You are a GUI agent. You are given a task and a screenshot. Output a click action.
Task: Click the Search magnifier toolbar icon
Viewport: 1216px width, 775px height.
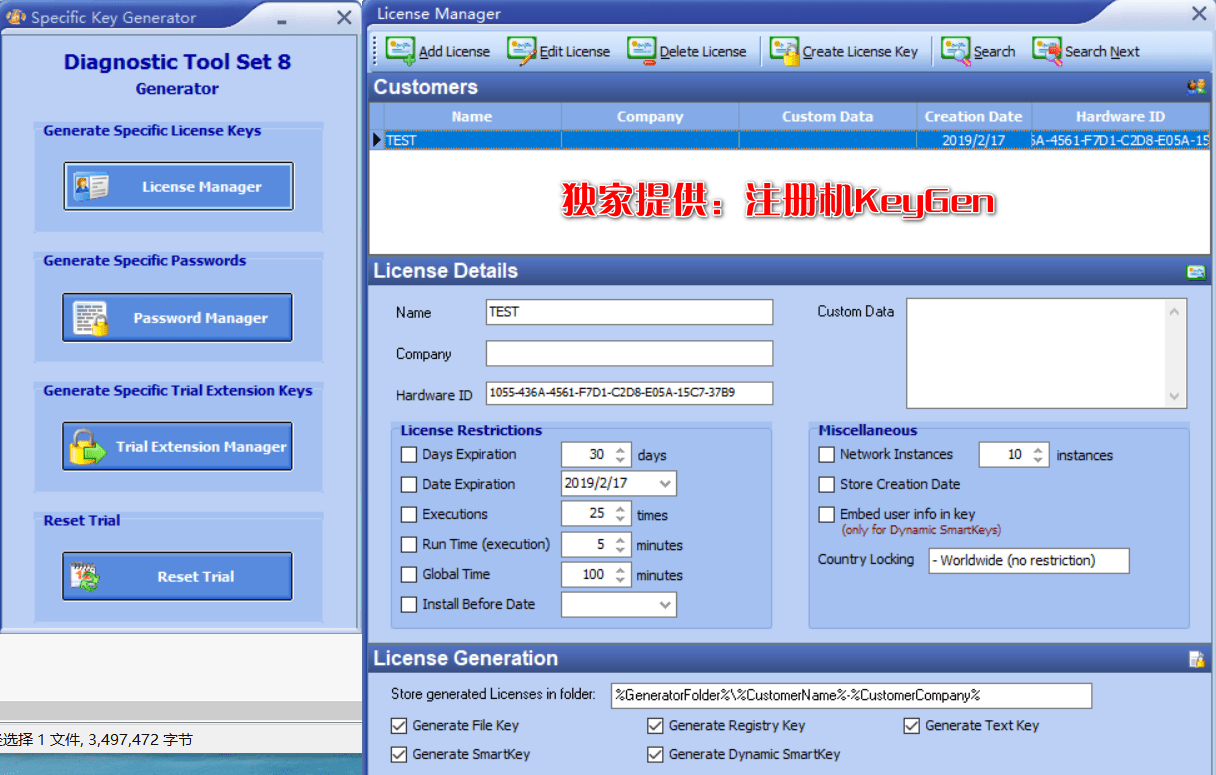pos(956,51)
